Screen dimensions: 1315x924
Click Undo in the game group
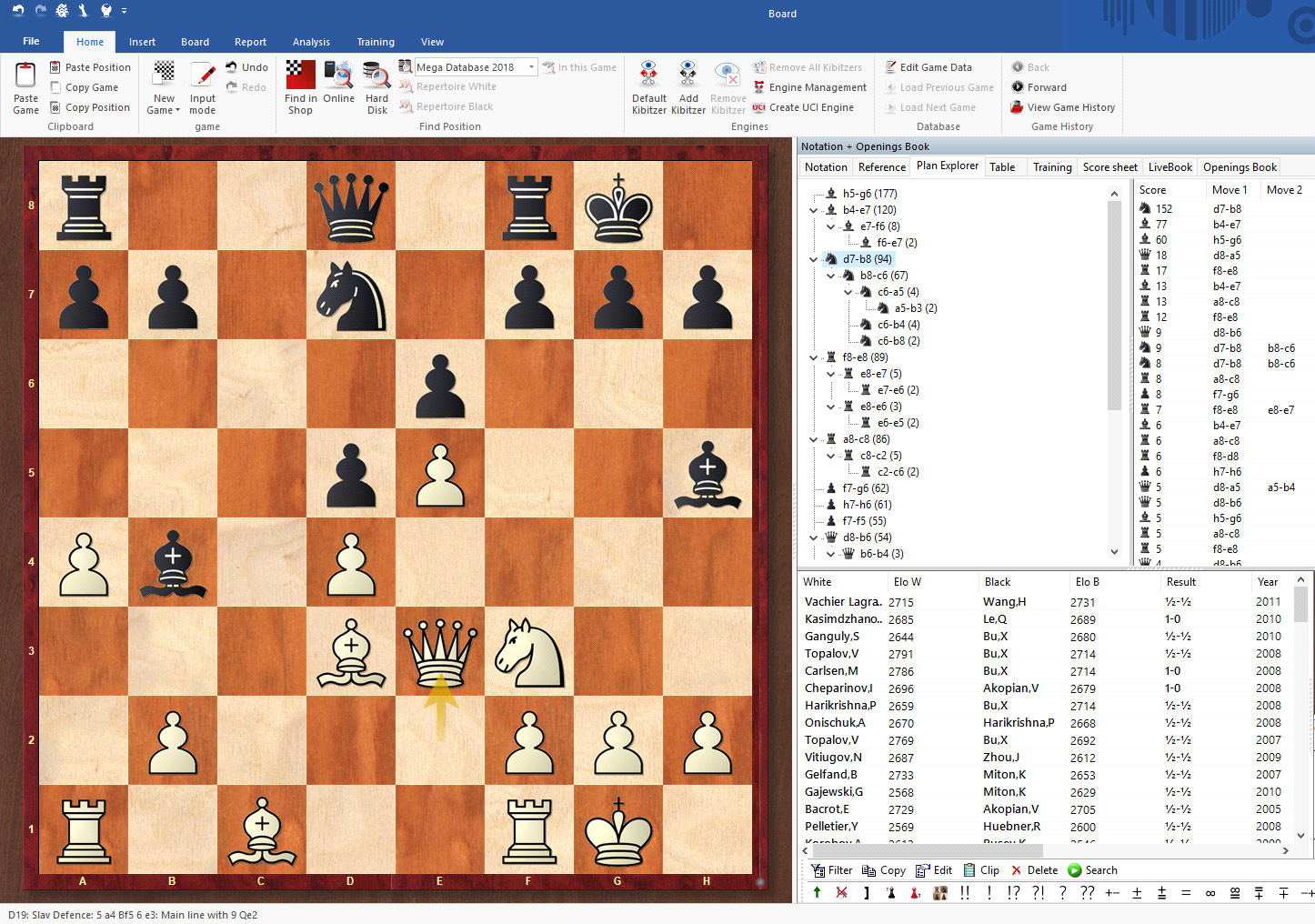pyautogui.click(x=246, y=66)
